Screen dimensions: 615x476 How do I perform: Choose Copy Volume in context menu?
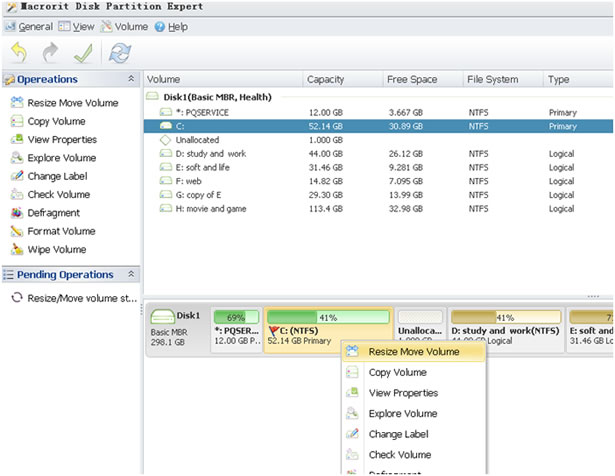click(414, 372)
